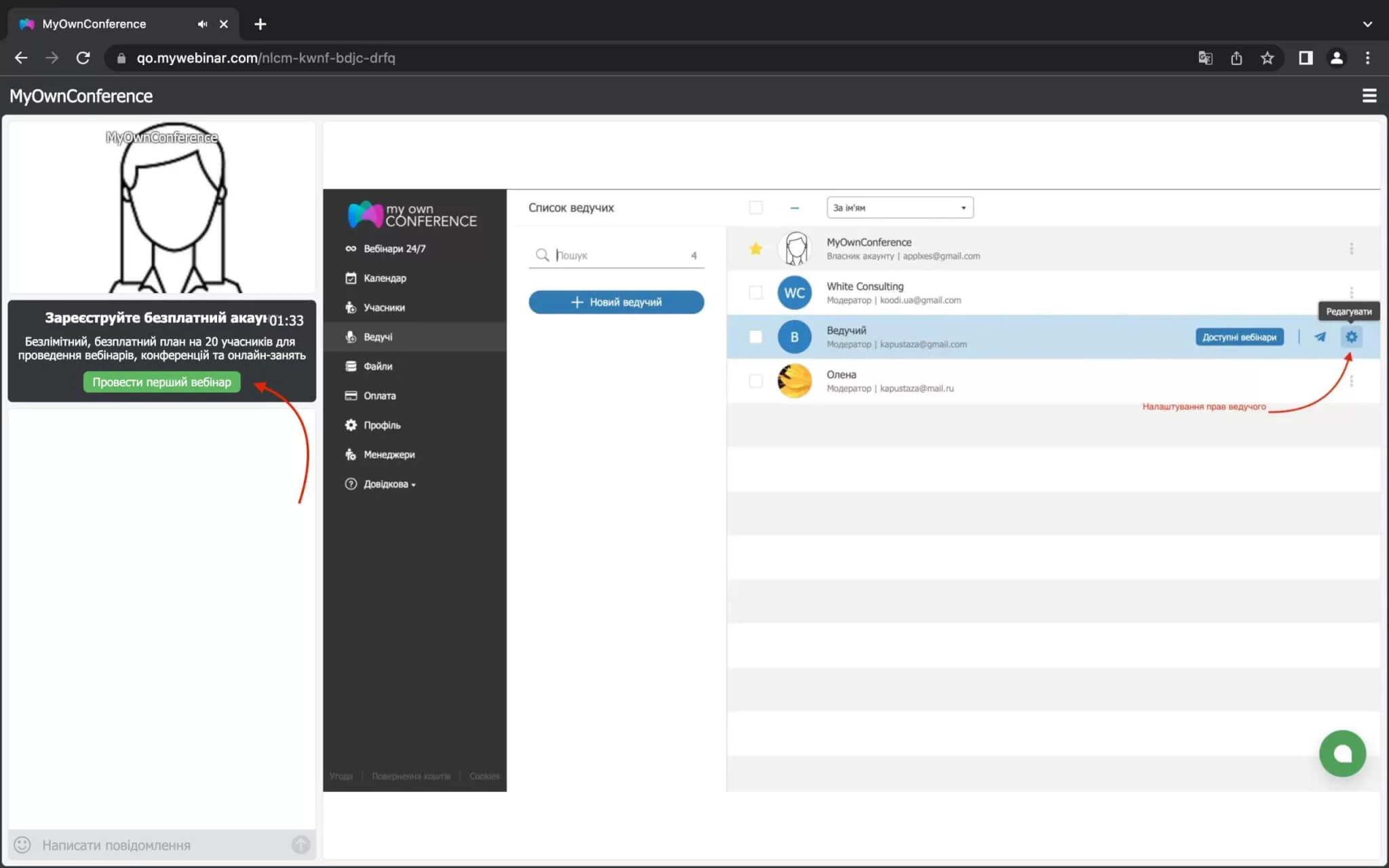Click the gear edit icon for Ведучий
Image resolution: width=1389 pixels, height=868 pixels.
tap(1351, 337)
